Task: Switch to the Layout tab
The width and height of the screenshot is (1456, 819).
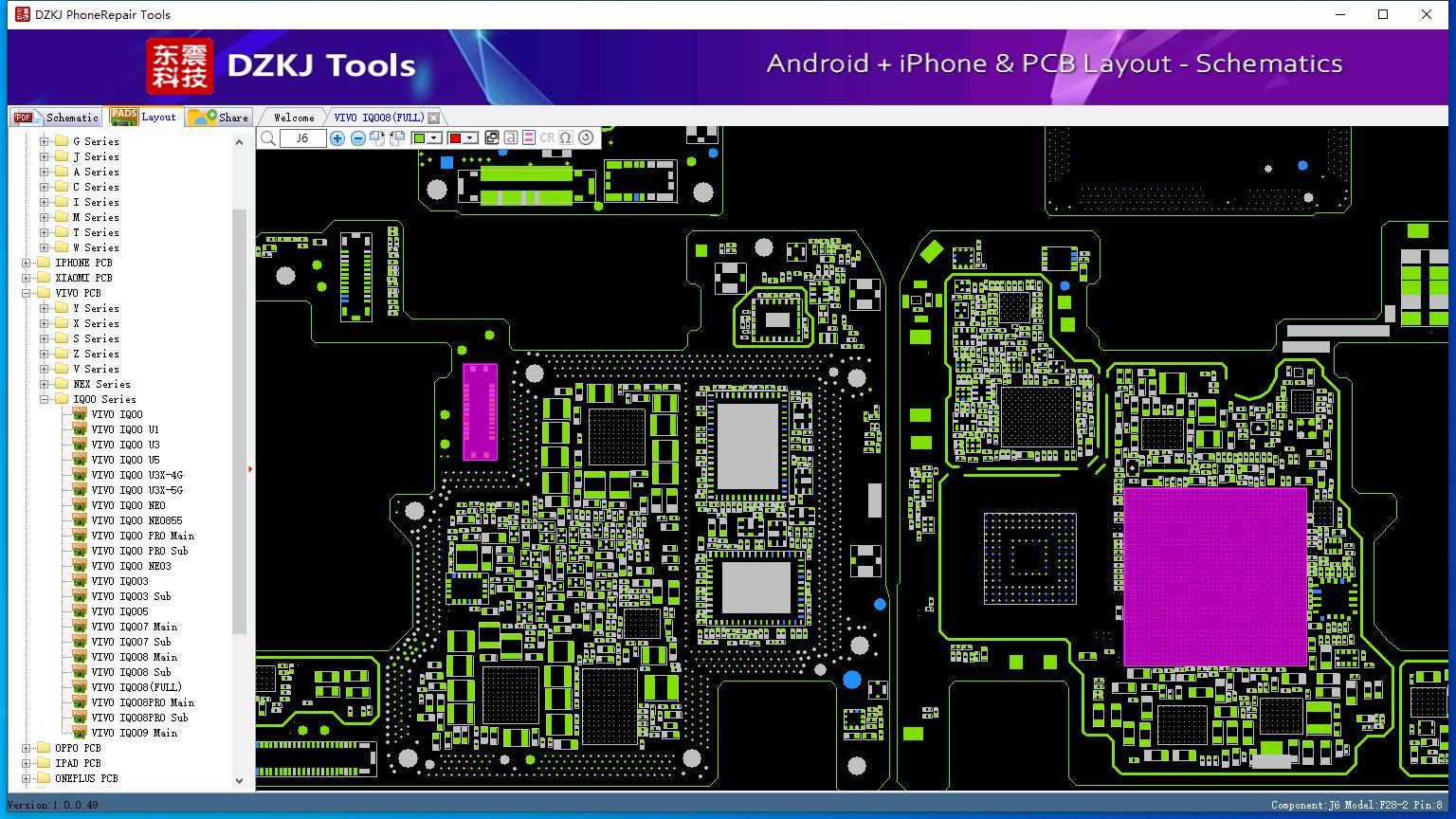Action: pos(143,117)
